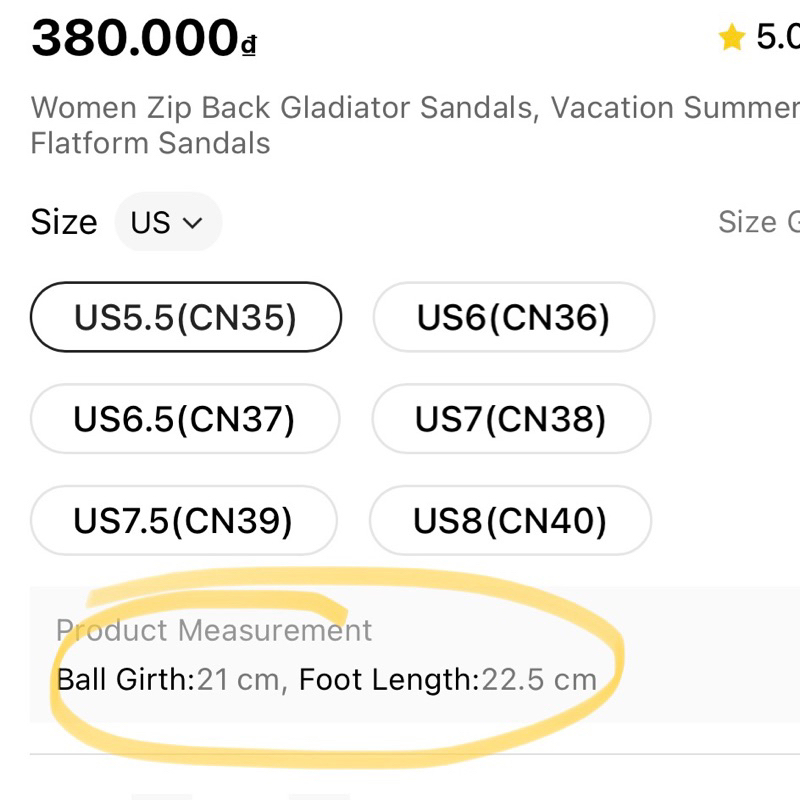Click the Ball Girth label
This screenshot has width=800, height=800.
(x=125, y=680)
